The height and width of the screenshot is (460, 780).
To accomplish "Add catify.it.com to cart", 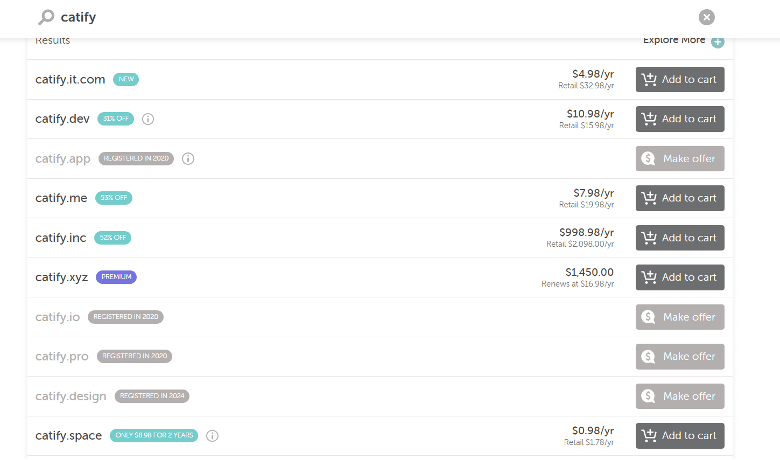I will click(x=680, y=80).
